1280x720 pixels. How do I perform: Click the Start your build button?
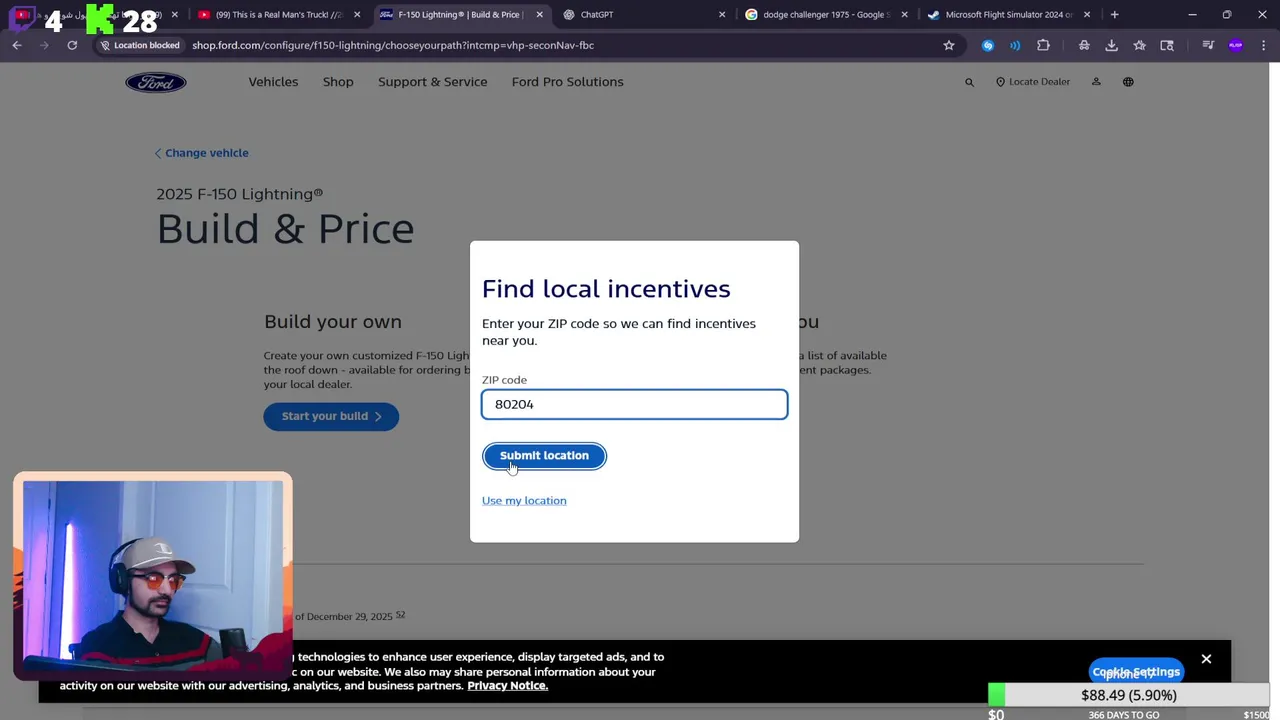pos(331,416)
